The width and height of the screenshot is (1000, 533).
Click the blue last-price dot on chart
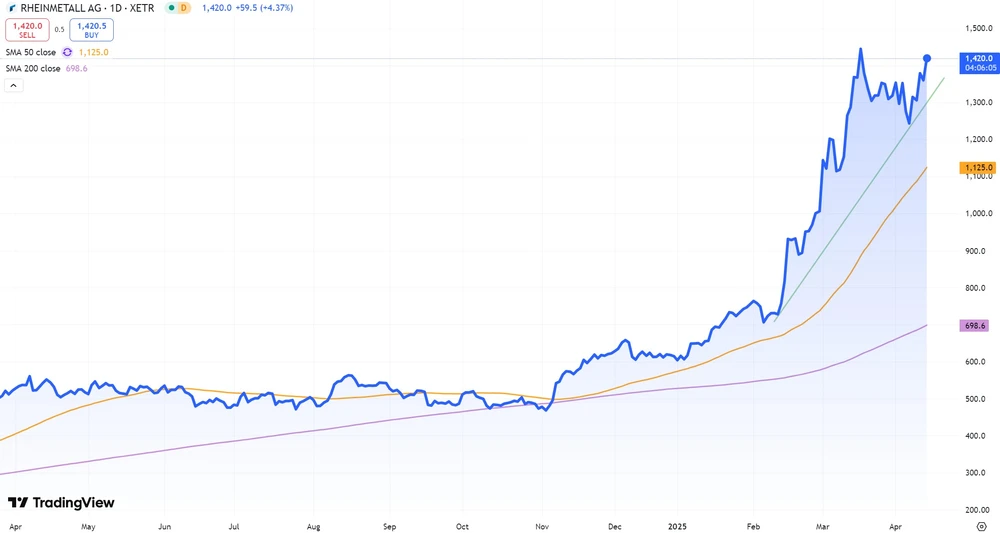point(927,59)
